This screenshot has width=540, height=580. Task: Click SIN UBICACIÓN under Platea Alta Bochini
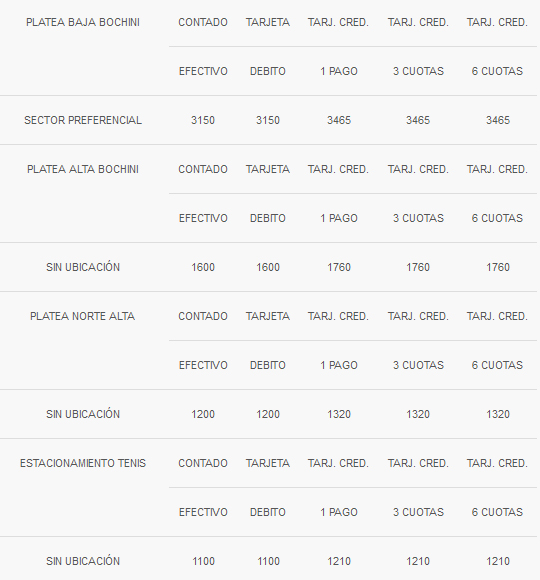point(83,267)
